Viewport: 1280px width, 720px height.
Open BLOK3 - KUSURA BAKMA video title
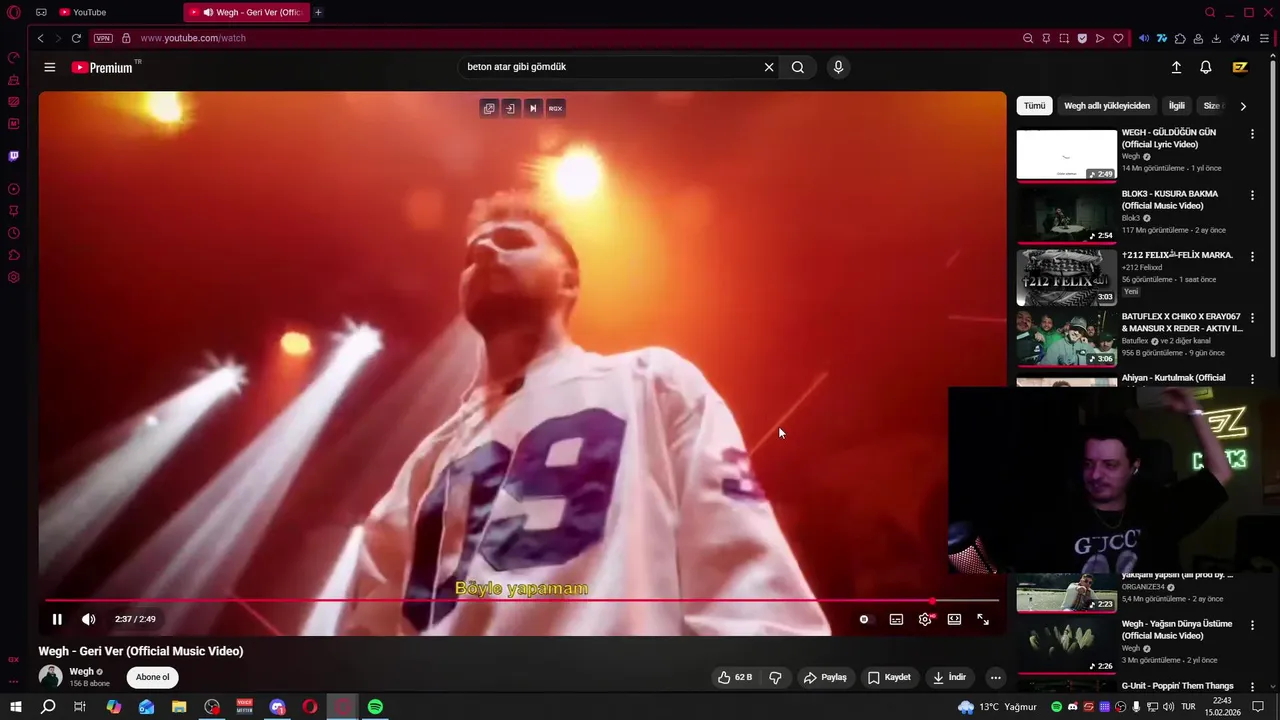point(1170,199)
